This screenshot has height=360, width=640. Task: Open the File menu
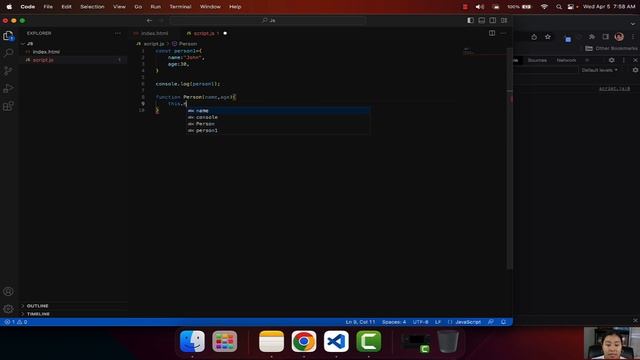[x=48, y=7]
